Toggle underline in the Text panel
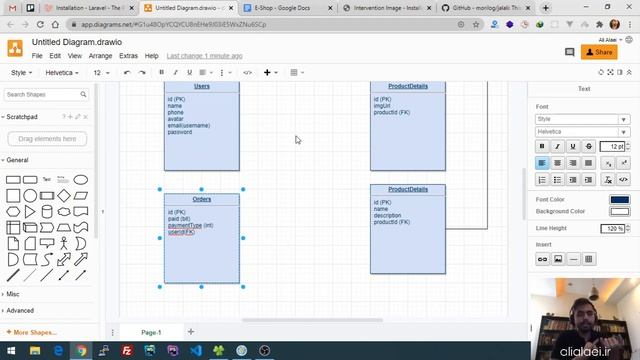 [x=573, y=146]
